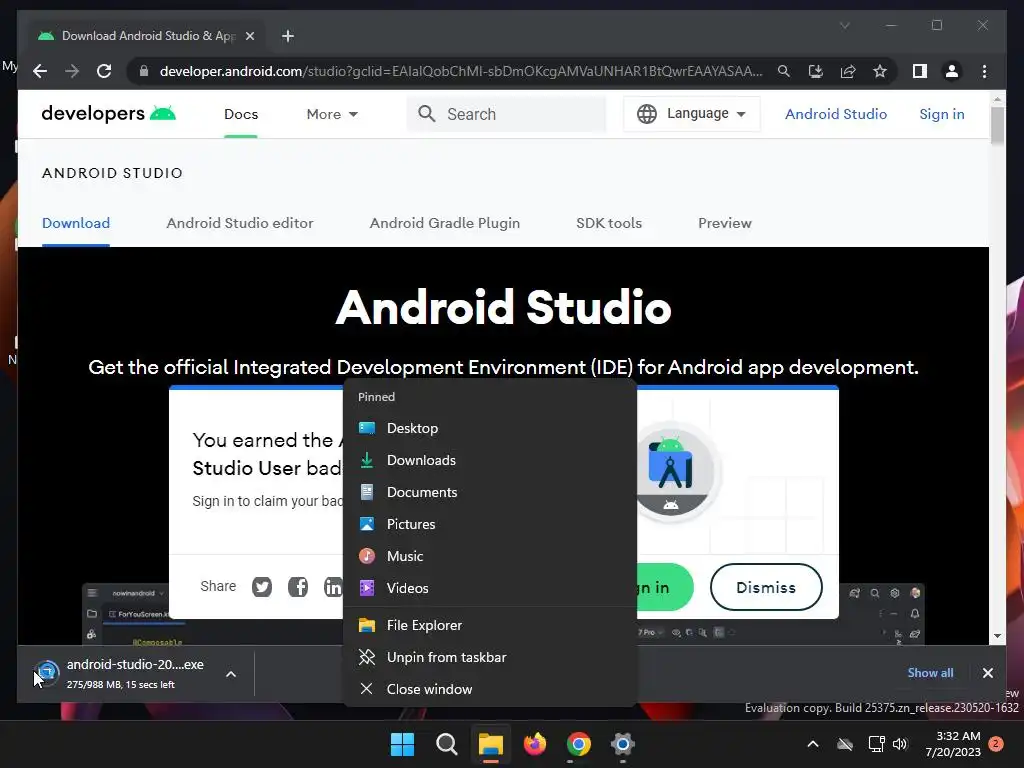Expand download item options chevron

click(231, 674)
